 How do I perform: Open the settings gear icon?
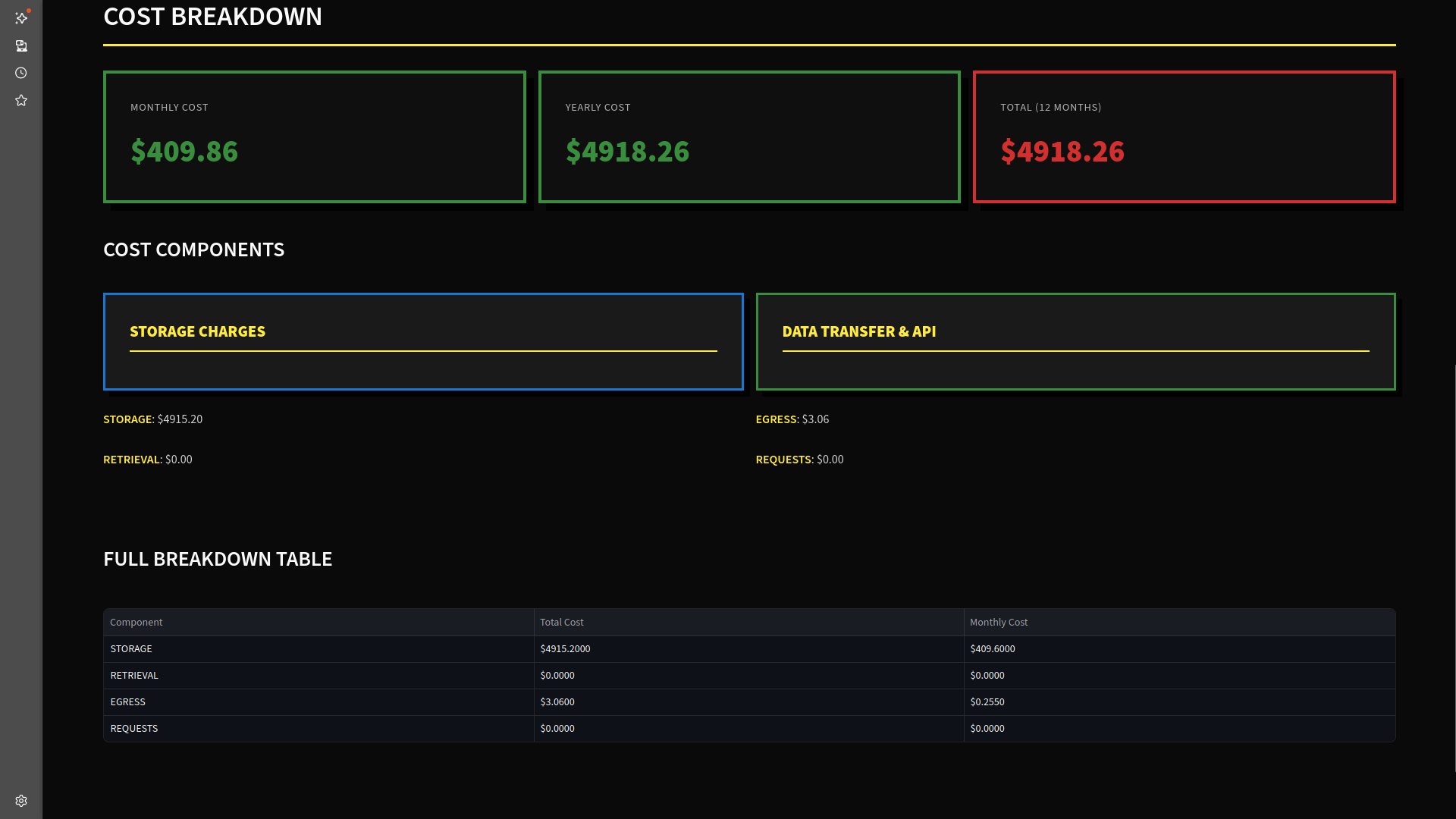21,800
